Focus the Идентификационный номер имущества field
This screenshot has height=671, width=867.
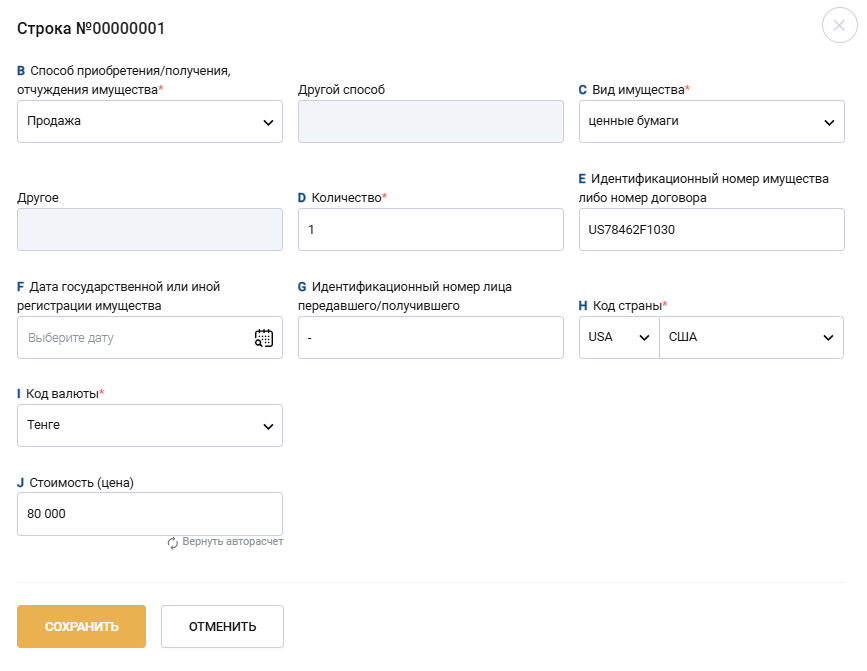(711, 230)
